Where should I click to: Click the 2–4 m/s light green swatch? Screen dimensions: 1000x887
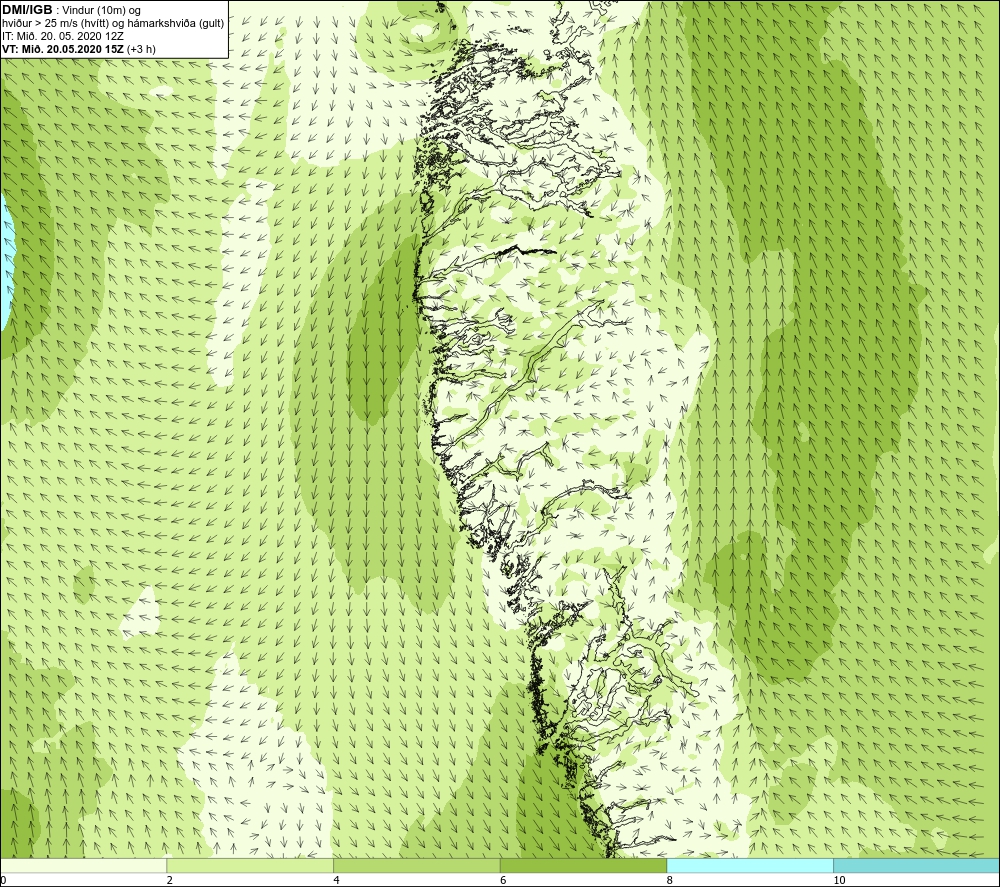click(250, 865)
